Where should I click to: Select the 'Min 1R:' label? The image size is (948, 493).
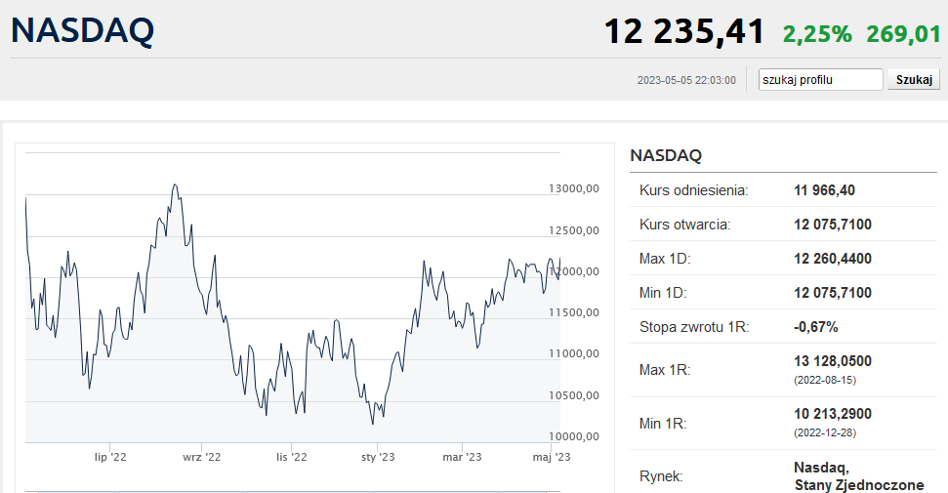point(663,423)
